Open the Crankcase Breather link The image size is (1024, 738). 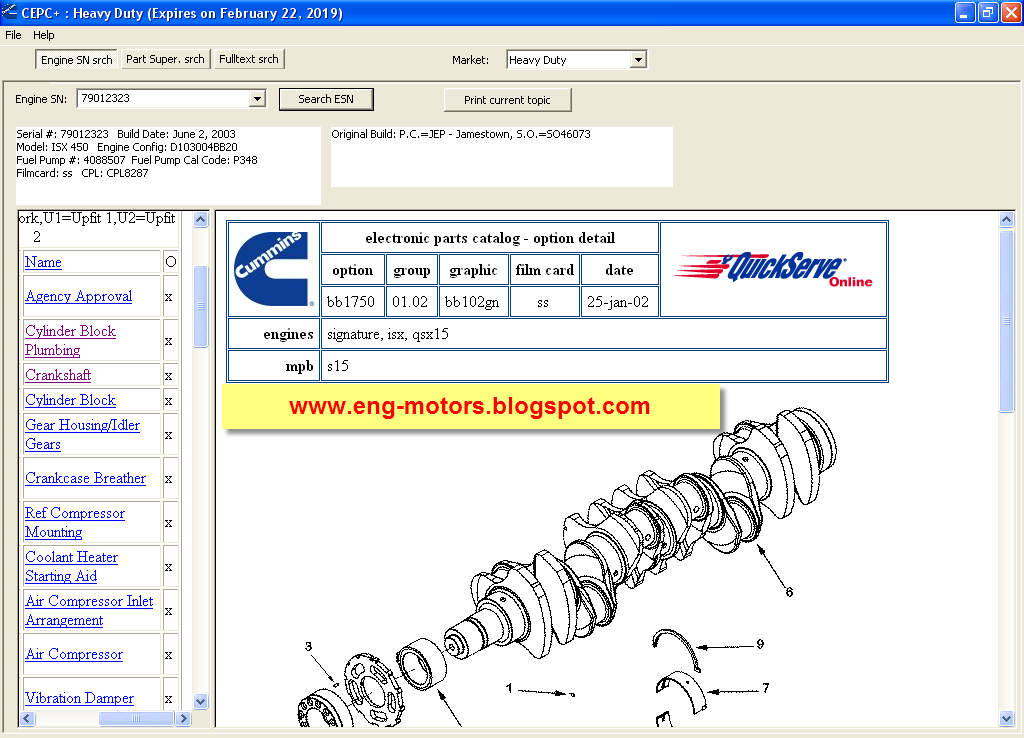click(86, 478)
